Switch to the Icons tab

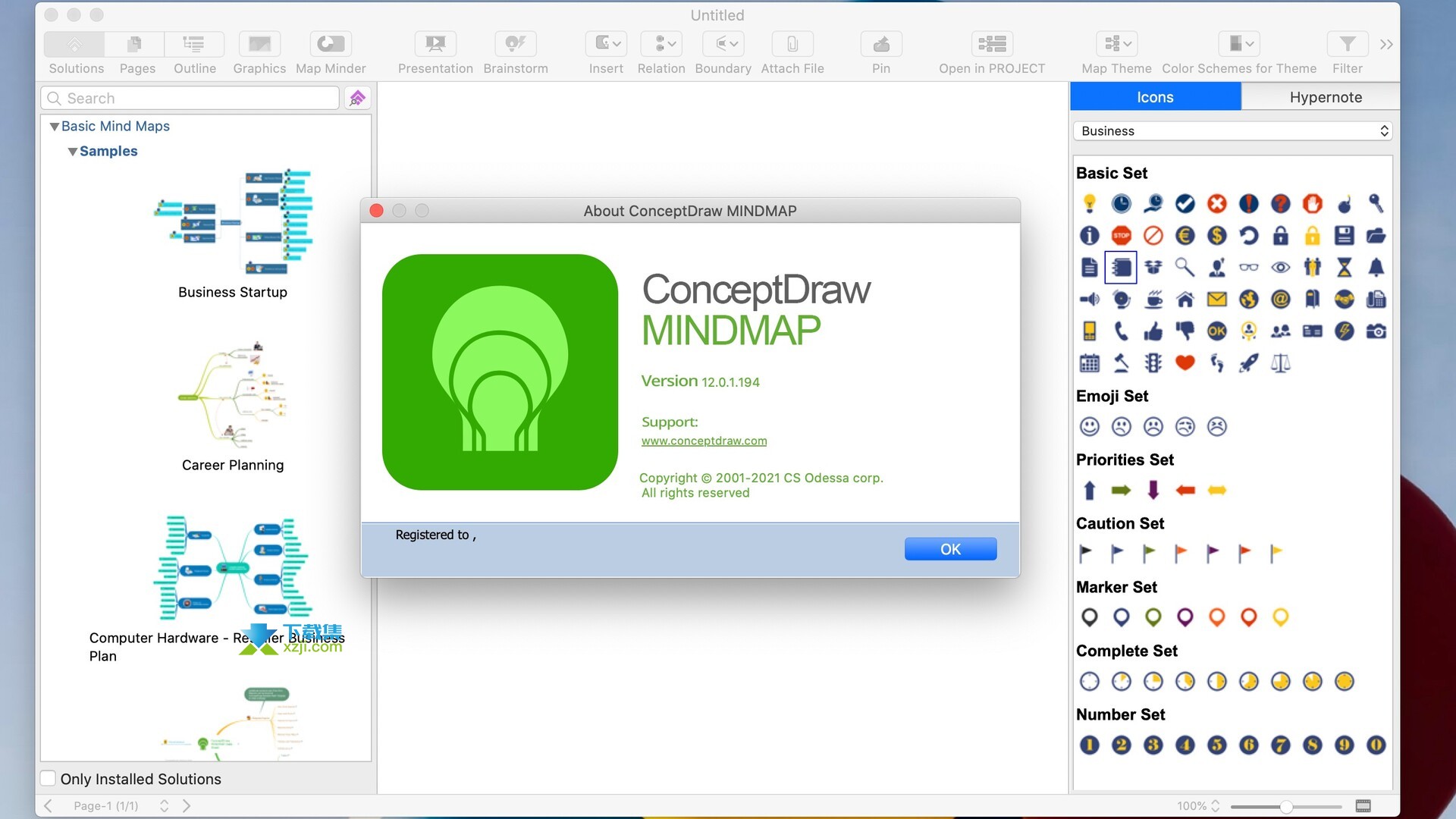[x=1155, y=97]
